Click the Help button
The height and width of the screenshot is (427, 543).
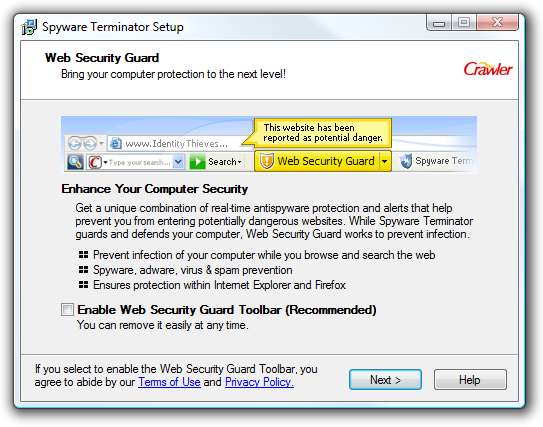(x=470, y=380)
